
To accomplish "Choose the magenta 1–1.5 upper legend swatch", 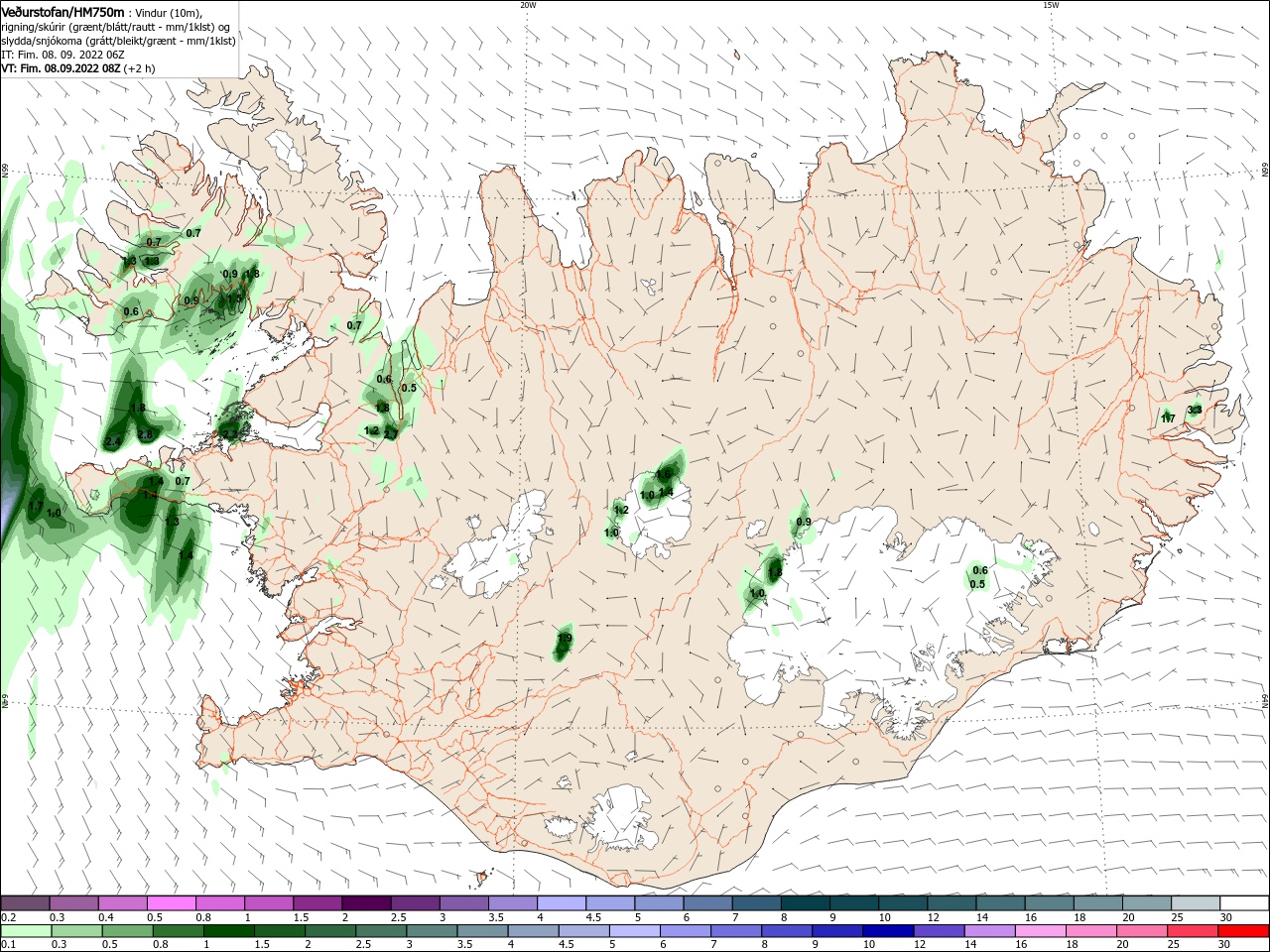I will pyautogui.click(x=269, y=903).
